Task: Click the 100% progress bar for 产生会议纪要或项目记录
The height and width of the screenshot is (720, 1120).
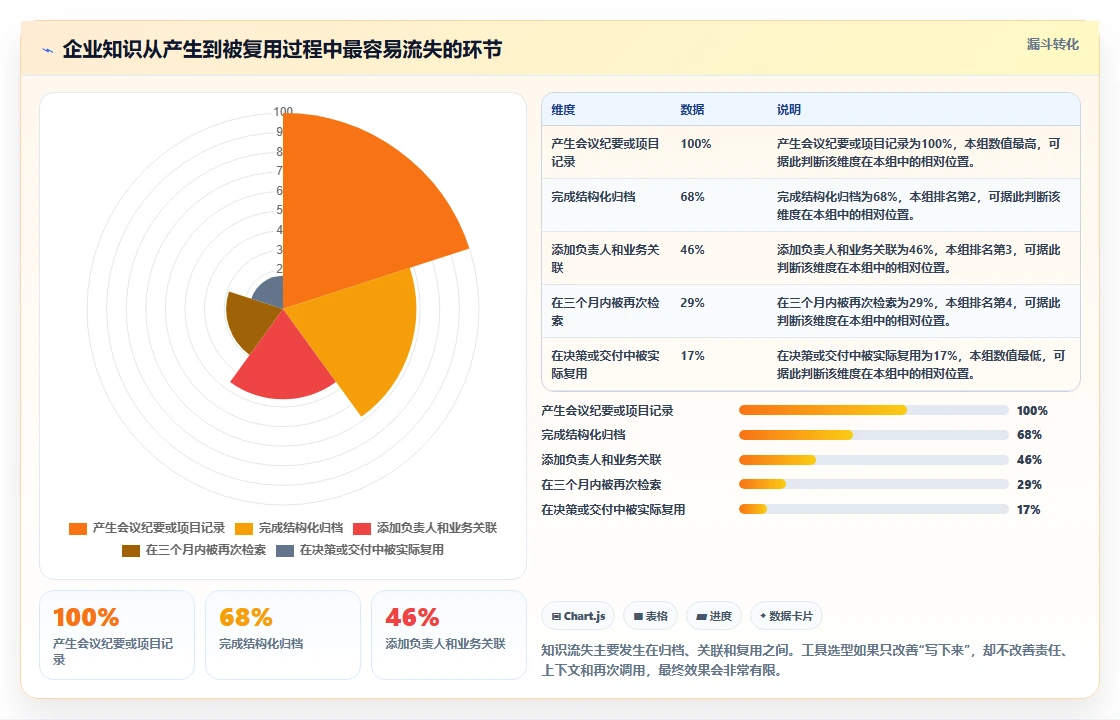Action: (x=873, y=410)
